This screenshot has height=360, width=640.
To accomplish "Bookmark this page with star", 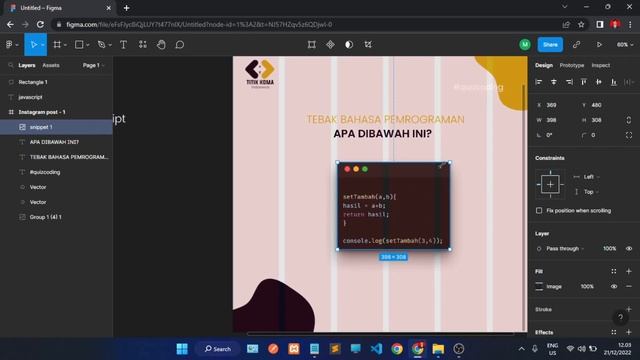I will (x=581, y=24).
